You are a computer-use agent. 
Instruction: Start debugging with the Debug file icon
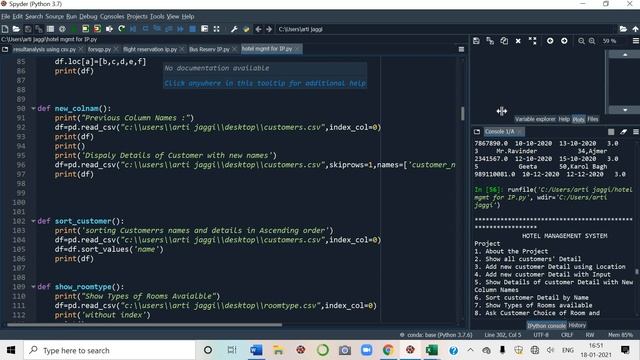(x=133, y=29)
